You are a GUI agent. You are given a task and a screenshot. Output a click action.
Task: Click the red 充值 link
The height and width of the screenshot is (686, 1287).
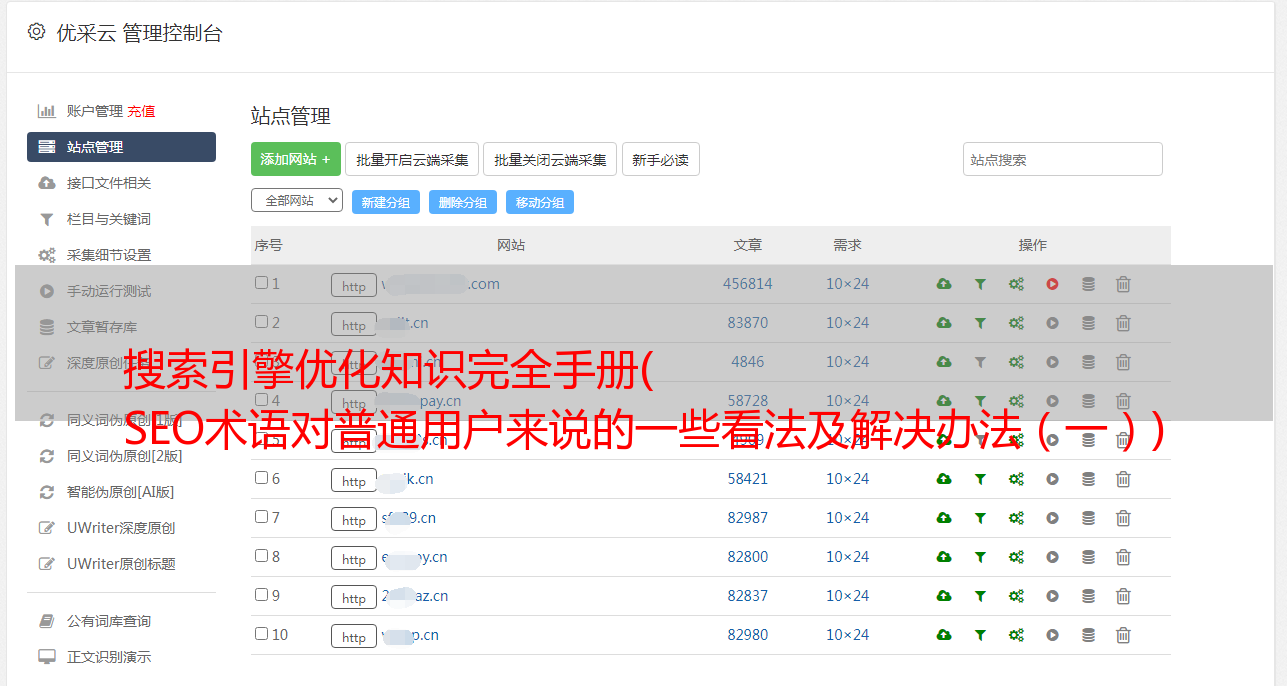pyautogui.click(x=141, y=111)
